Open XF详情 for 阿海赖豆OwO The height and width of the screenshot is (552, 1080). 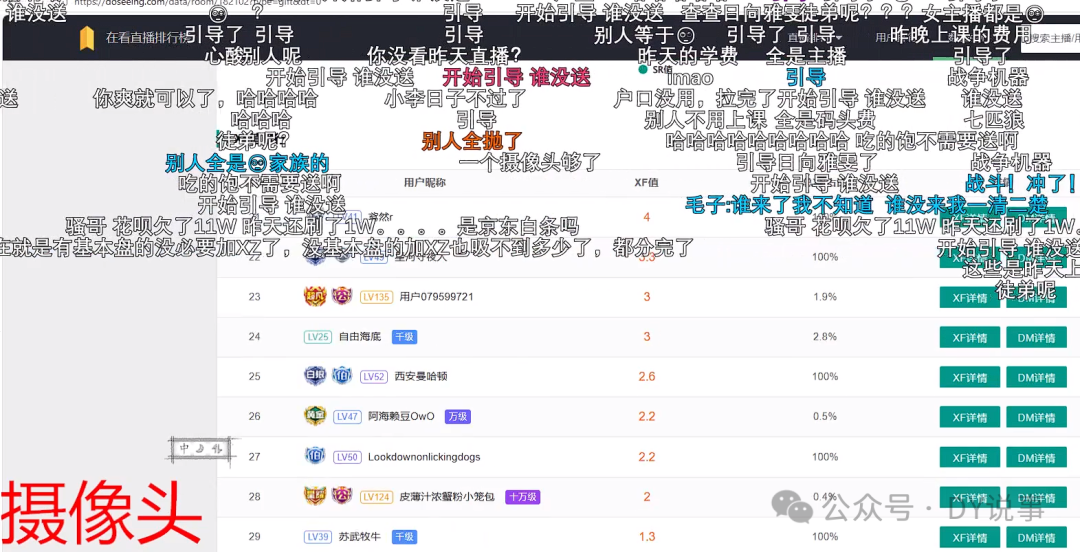(970, 418)
